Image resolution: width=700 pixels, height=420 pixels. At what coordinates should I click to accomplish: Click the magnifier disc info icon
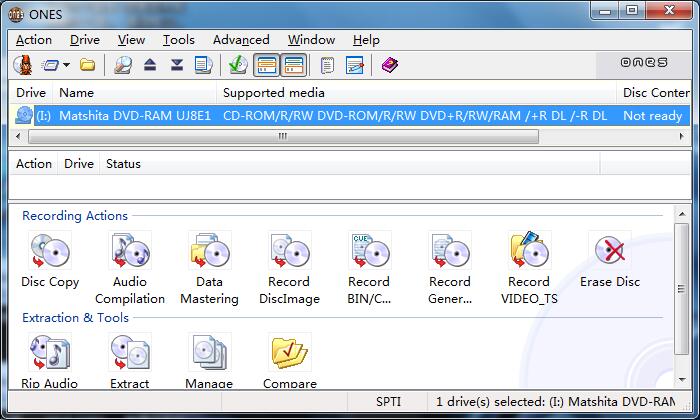tap(122, 66)
